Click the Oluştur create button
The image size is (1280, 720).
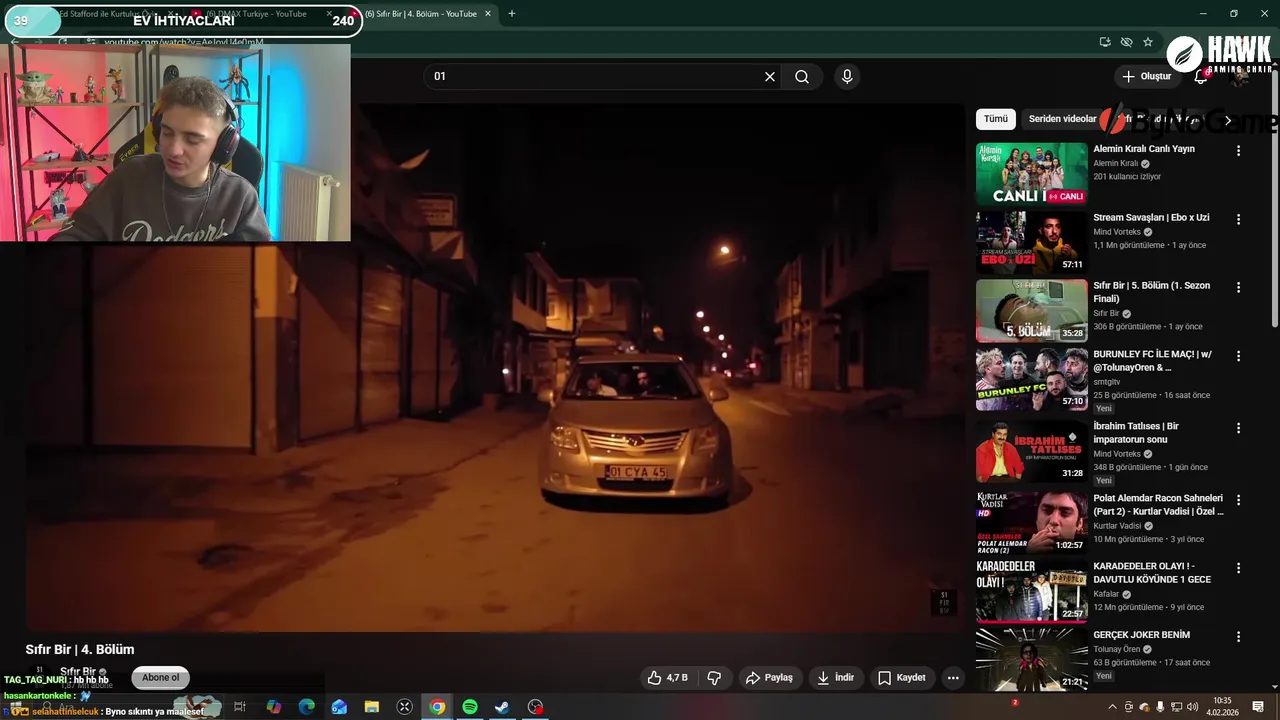pos(1146,76)
